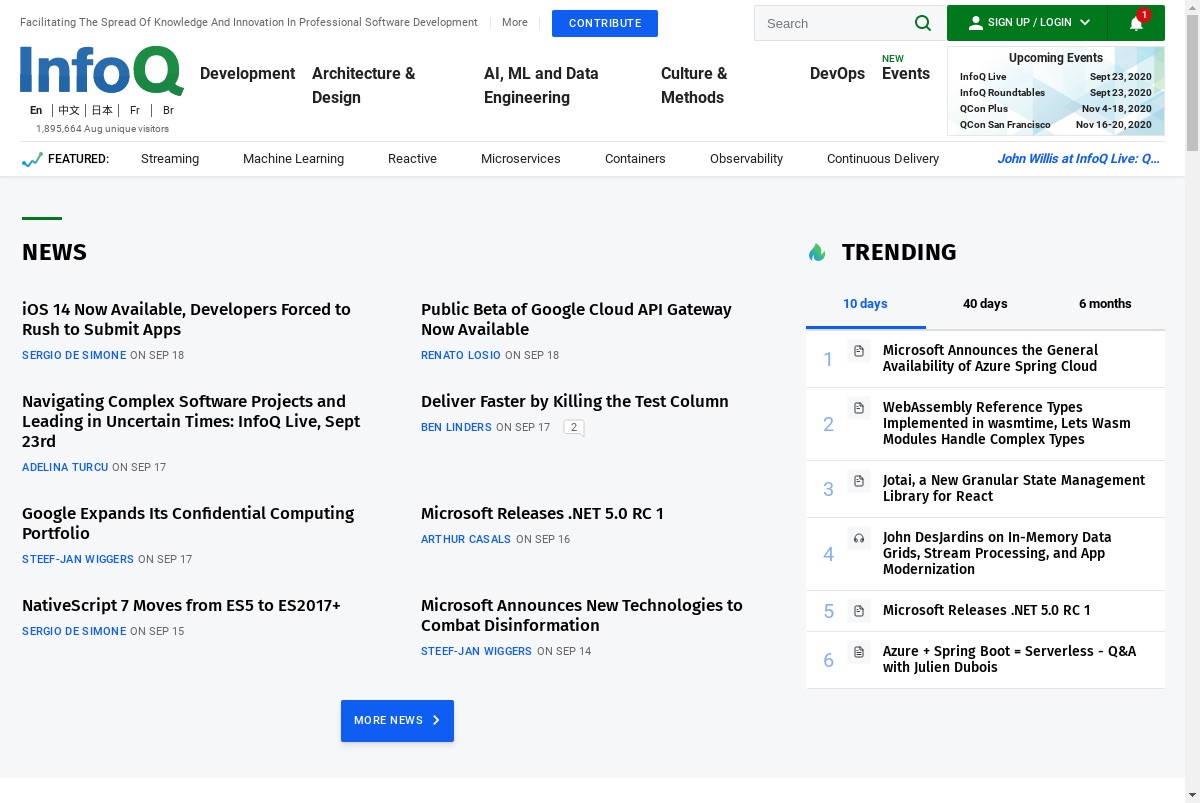This screenshot has height=803, width=1200.
Task: Open Public Beta of Google Cloud API Gateway article
Action: click(x=576, y=319)
